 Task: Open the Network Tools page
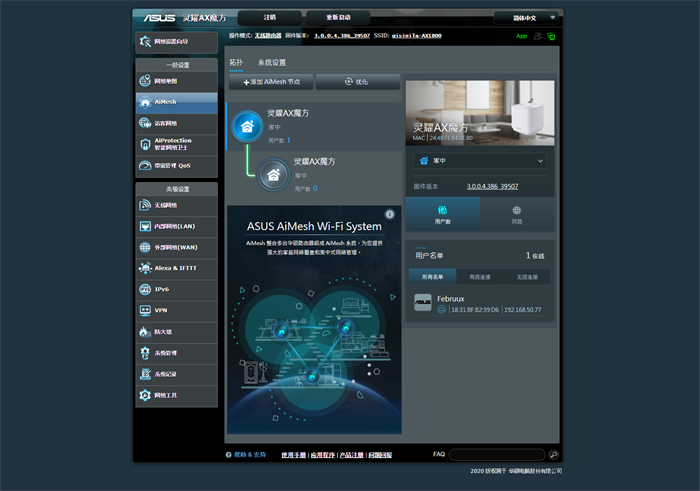point(176,395)
